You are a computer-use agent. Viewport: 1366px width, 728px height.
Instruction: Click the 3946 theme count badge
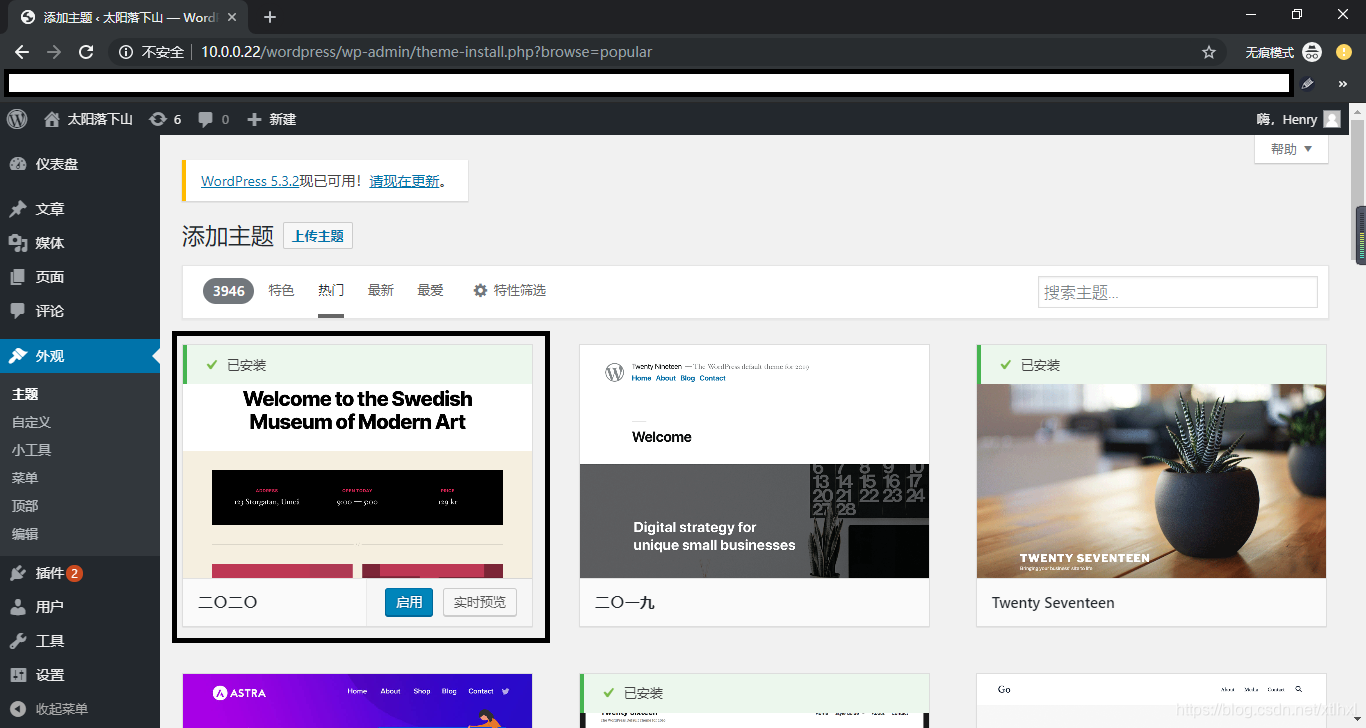pyautogui.click(x=228, y=291)
